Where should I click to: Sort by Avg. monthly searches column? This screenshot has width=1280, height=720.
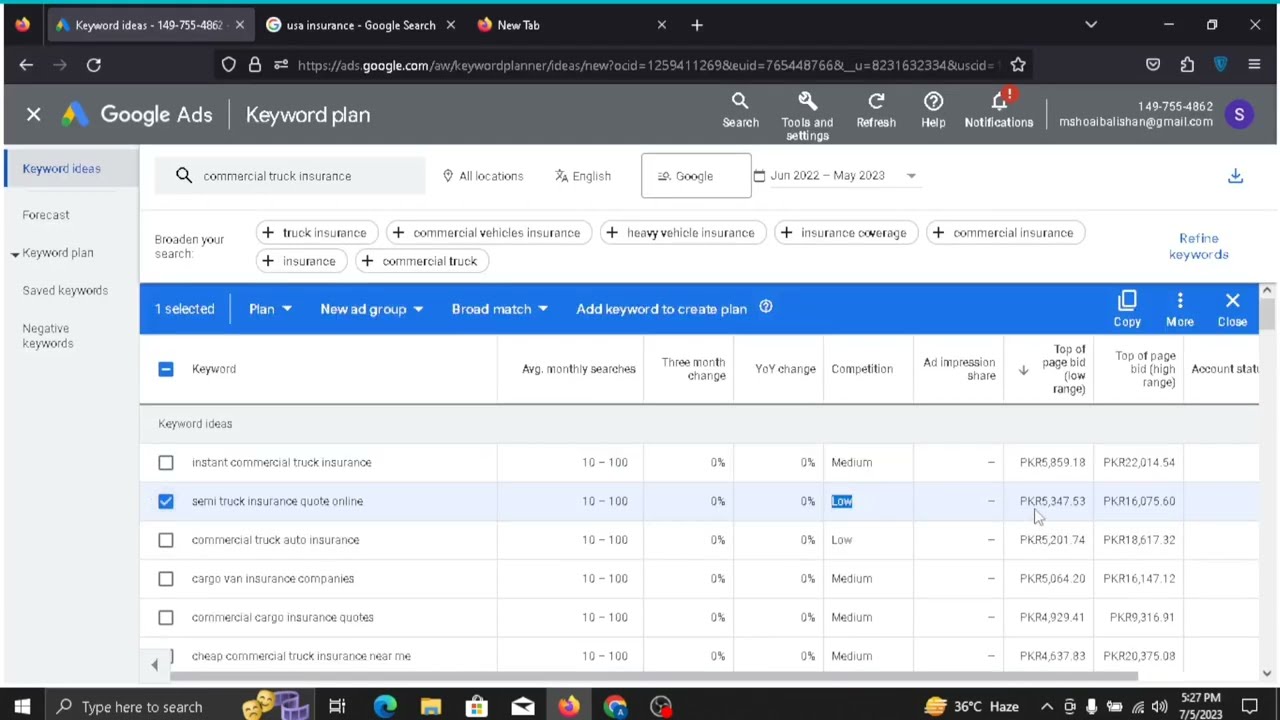coord(578,369)
